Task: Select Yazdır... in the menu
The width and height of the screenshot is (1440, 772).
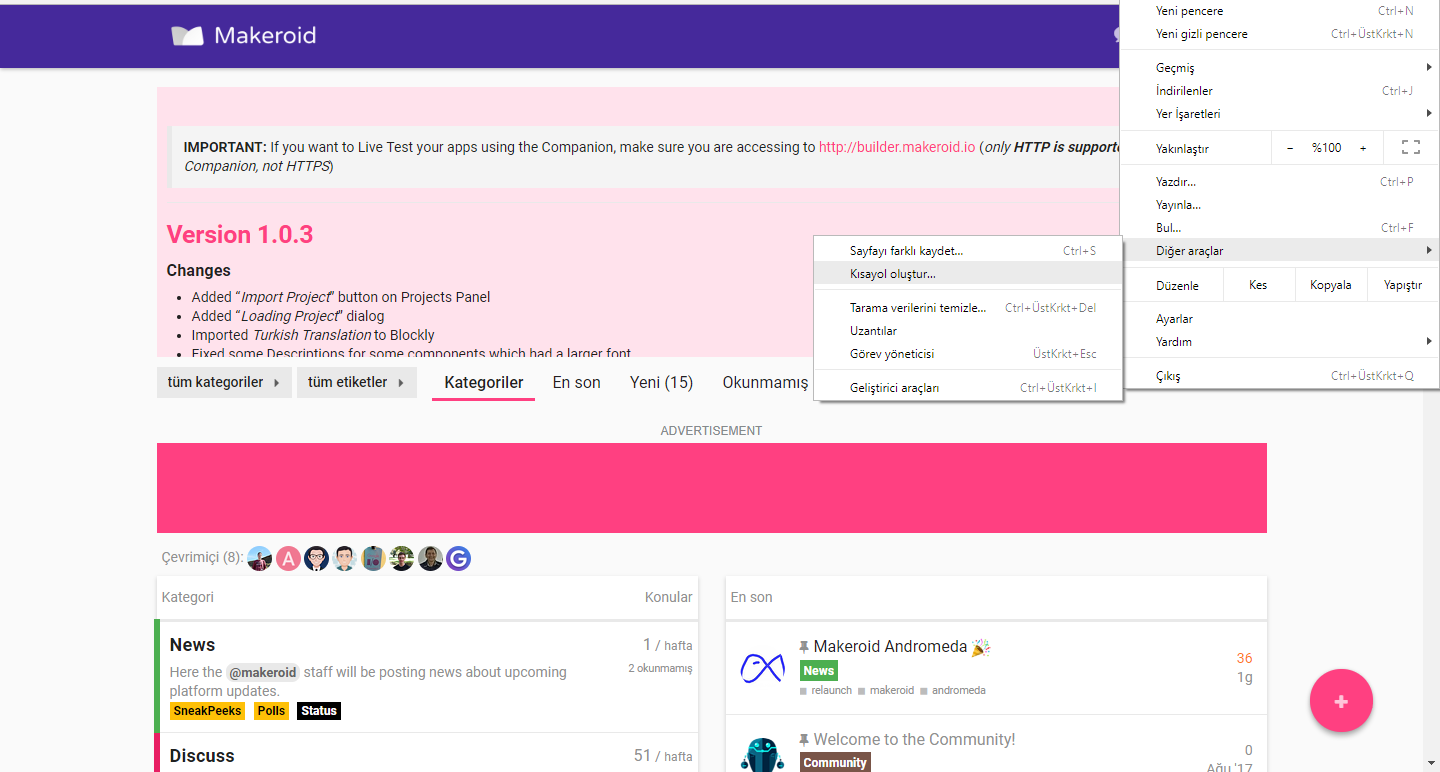Action: pos(1279,182)
